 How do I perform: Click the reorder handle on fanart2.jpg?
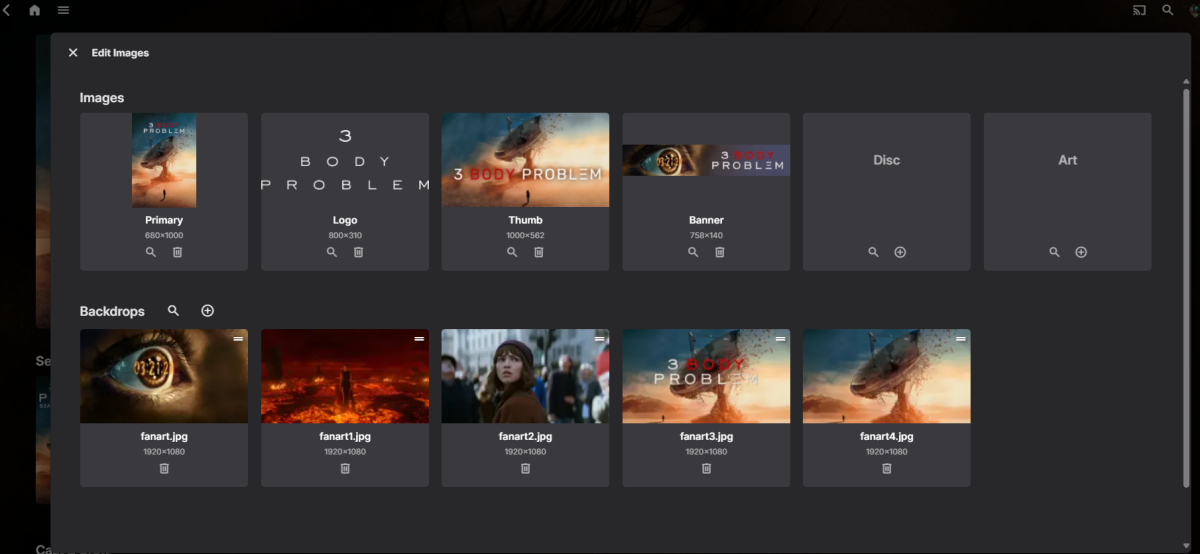point(599,339)
